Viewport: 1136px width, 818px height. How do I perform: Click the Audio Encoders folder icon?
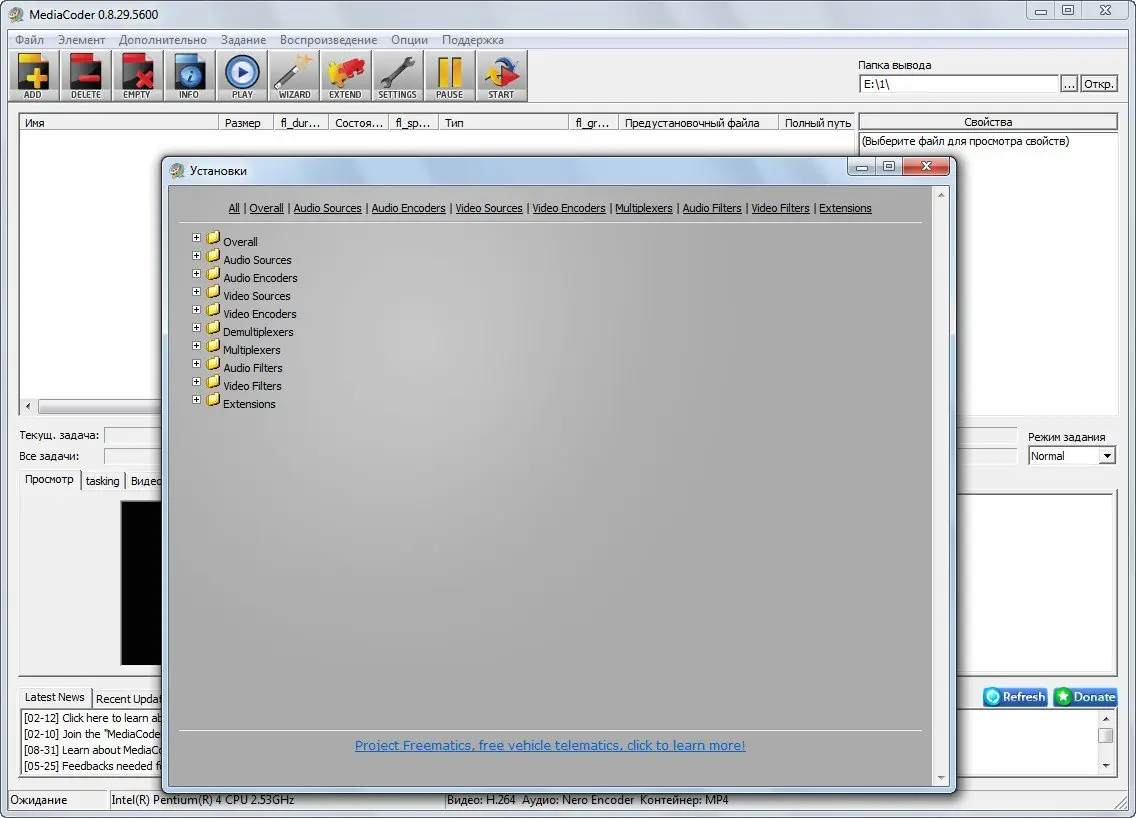click(213, 274)
